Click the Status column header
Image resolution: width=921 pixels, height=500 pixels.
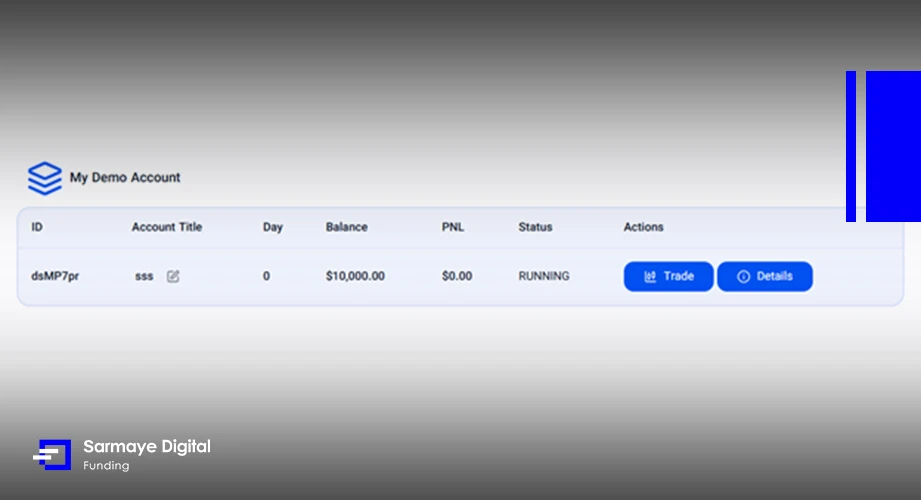[535, 227]
